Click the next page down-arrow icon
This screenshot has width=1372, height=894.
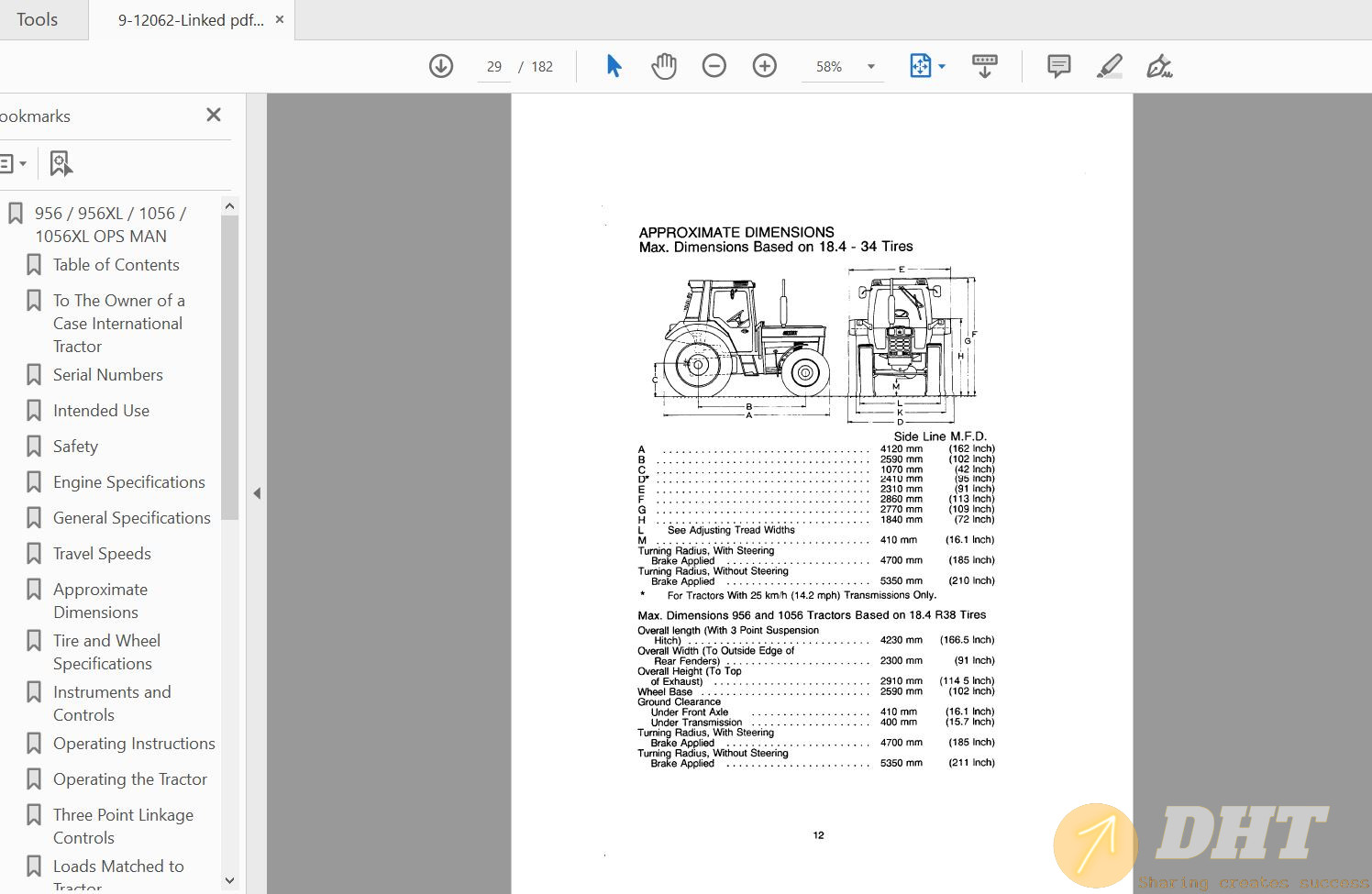(441, 66)
